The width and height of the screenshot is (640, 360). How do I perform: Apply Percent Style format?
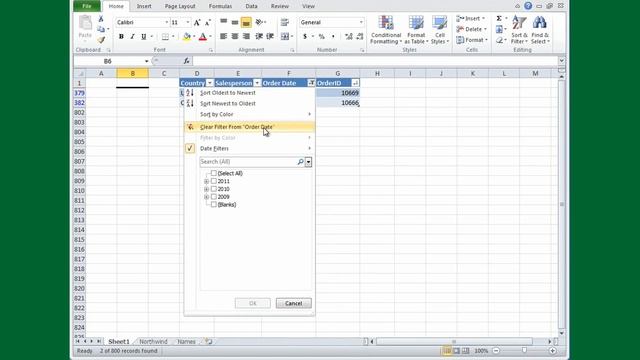(x=322, y=36)
